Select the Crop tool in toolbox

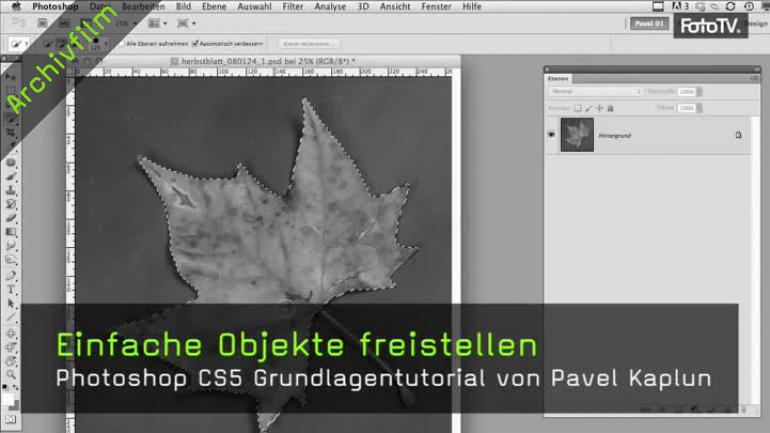11,133
